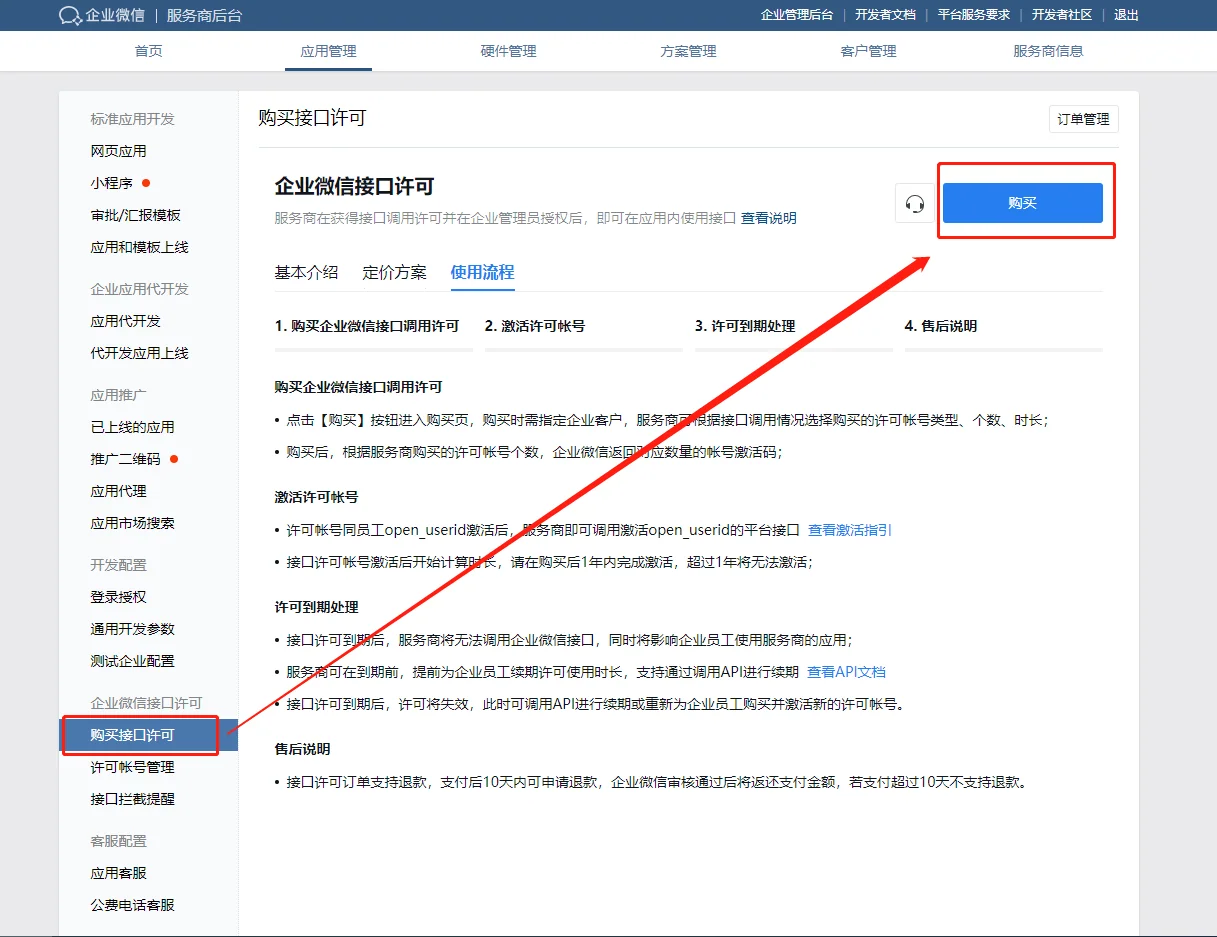Open 服务商信息 navigation tab
The width and height of the screenshot is (1217, 937).
coord(1048,51)
